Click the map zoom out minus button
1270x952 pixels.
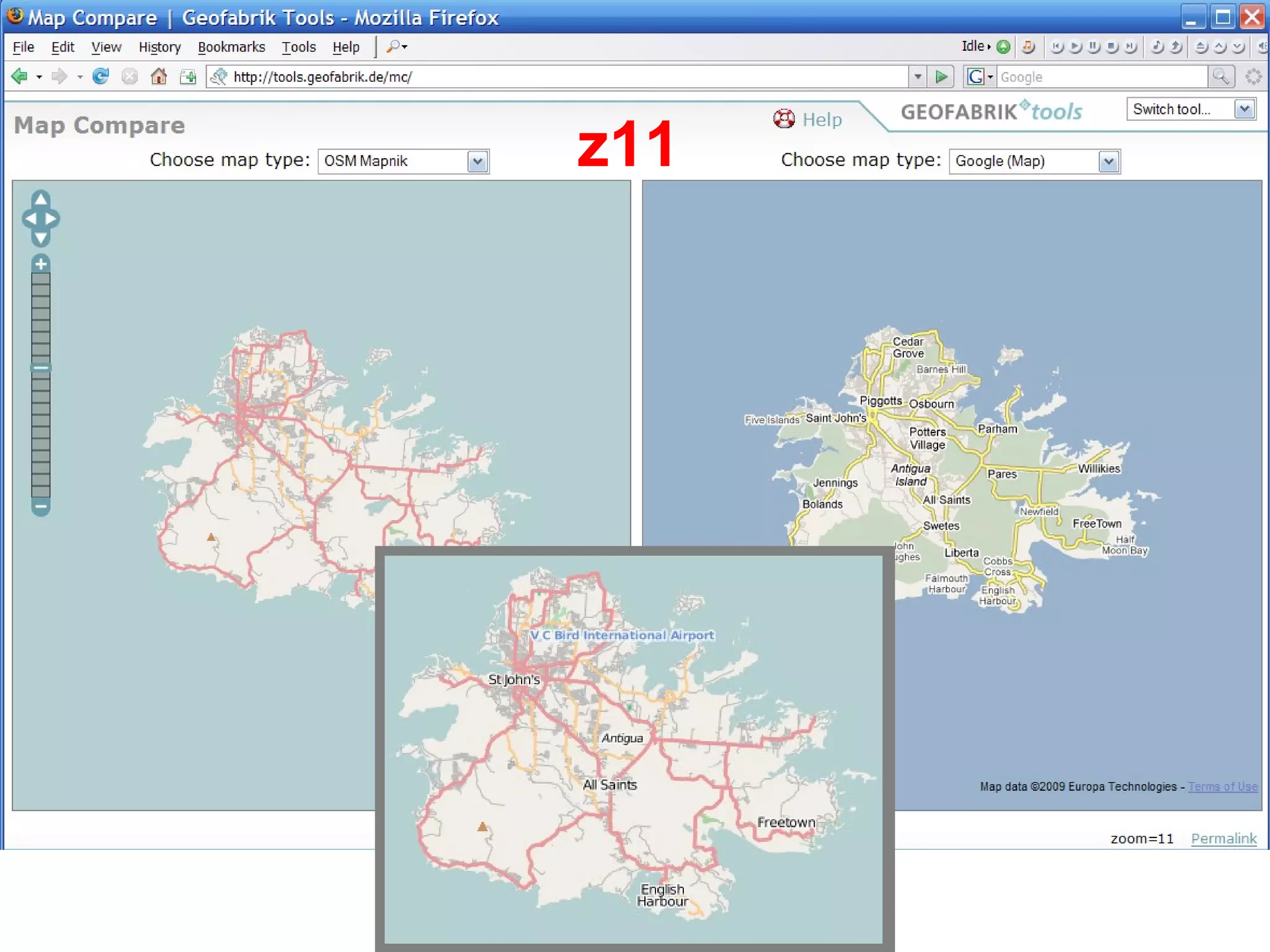[41, 506]
